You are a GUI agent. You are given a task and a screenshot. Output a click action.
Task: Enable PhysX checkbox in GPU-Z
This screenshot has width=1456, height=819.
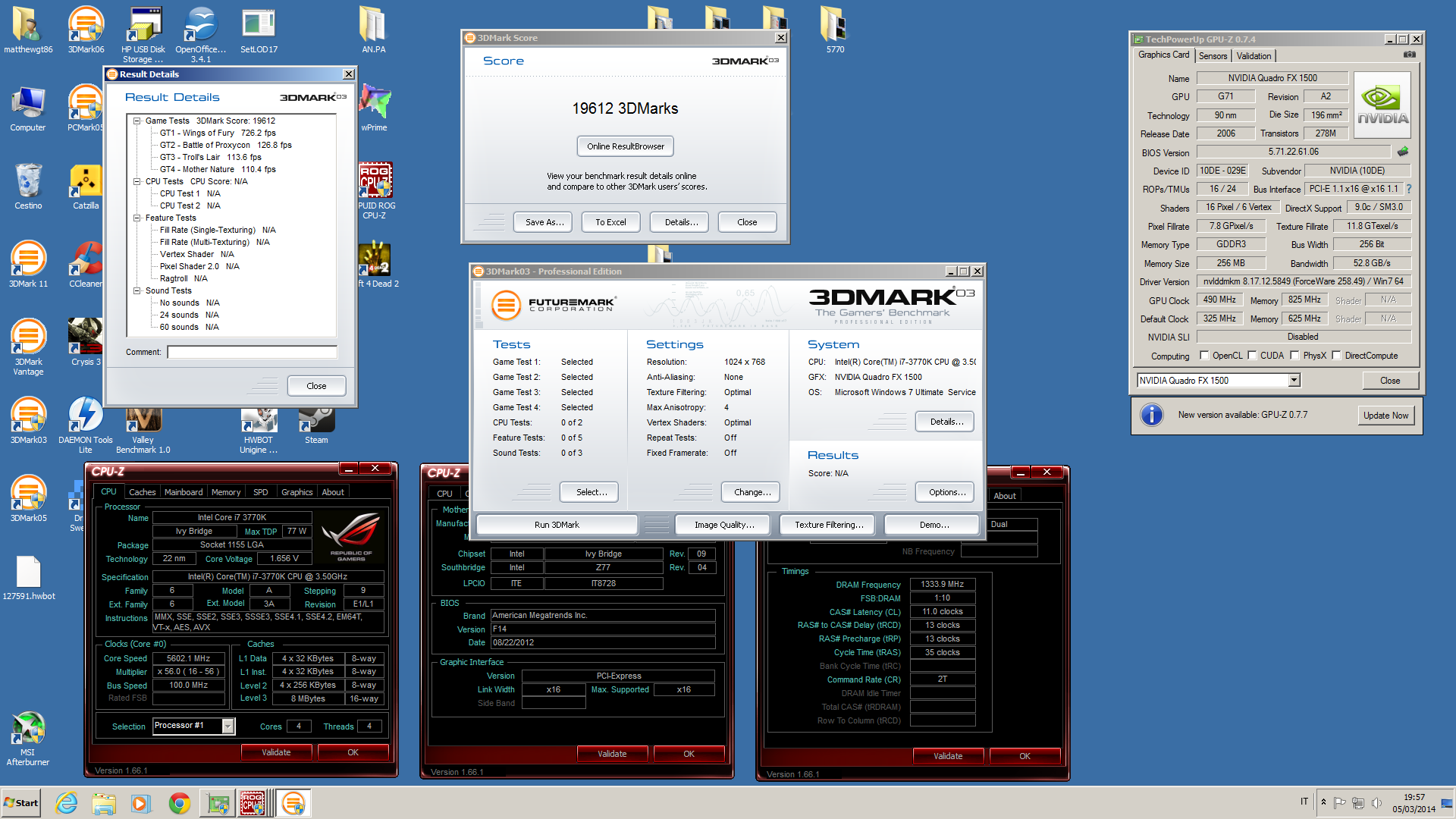(x=1294, y=356)
